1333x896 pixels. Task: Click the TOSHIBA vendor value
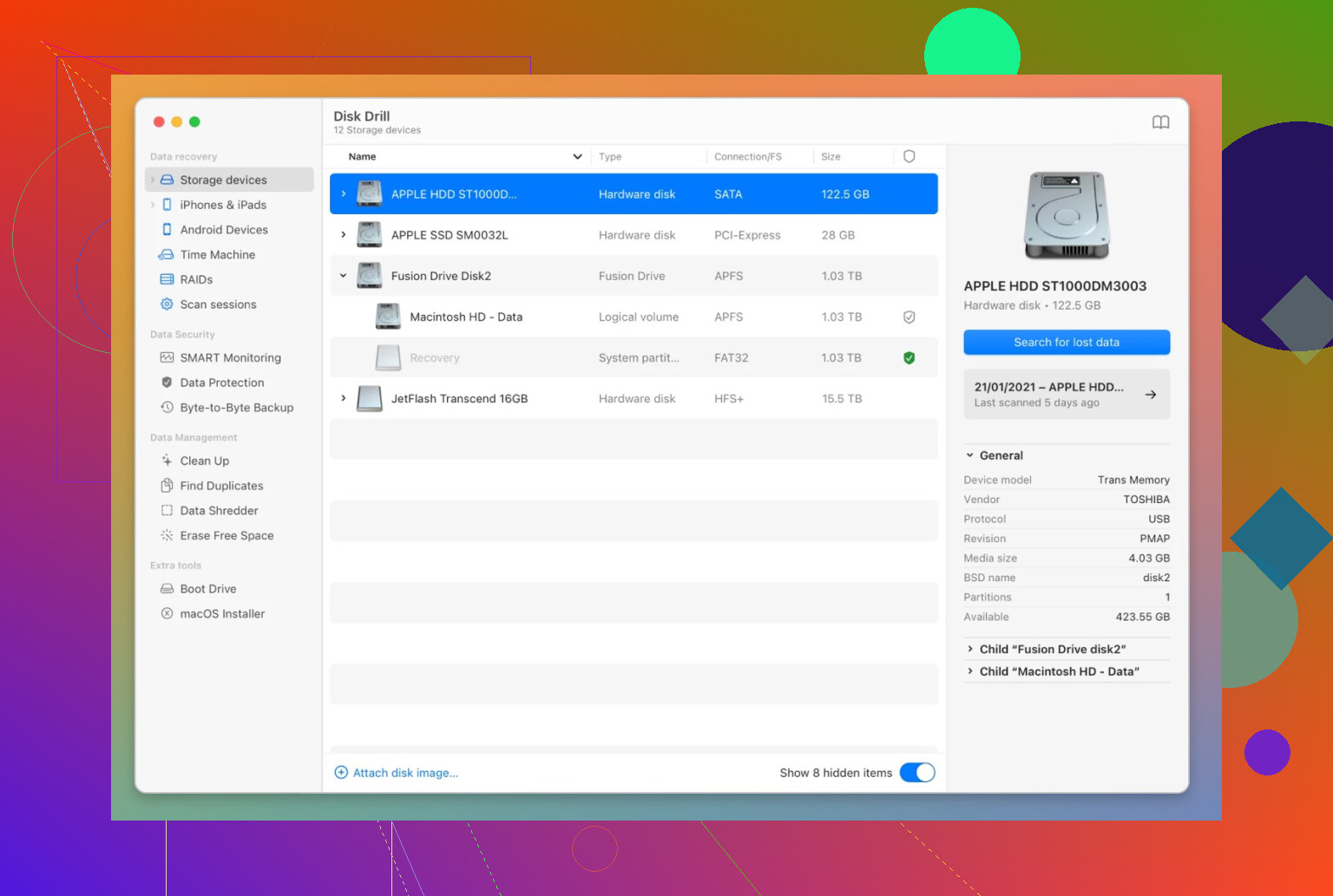tap(1146, 500)
